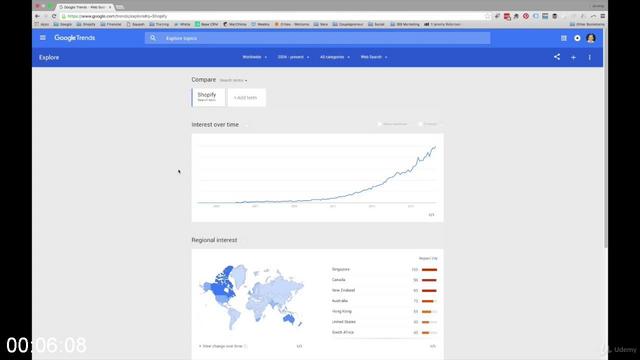
Task: Click the Add term box
Action: point(247,98)
